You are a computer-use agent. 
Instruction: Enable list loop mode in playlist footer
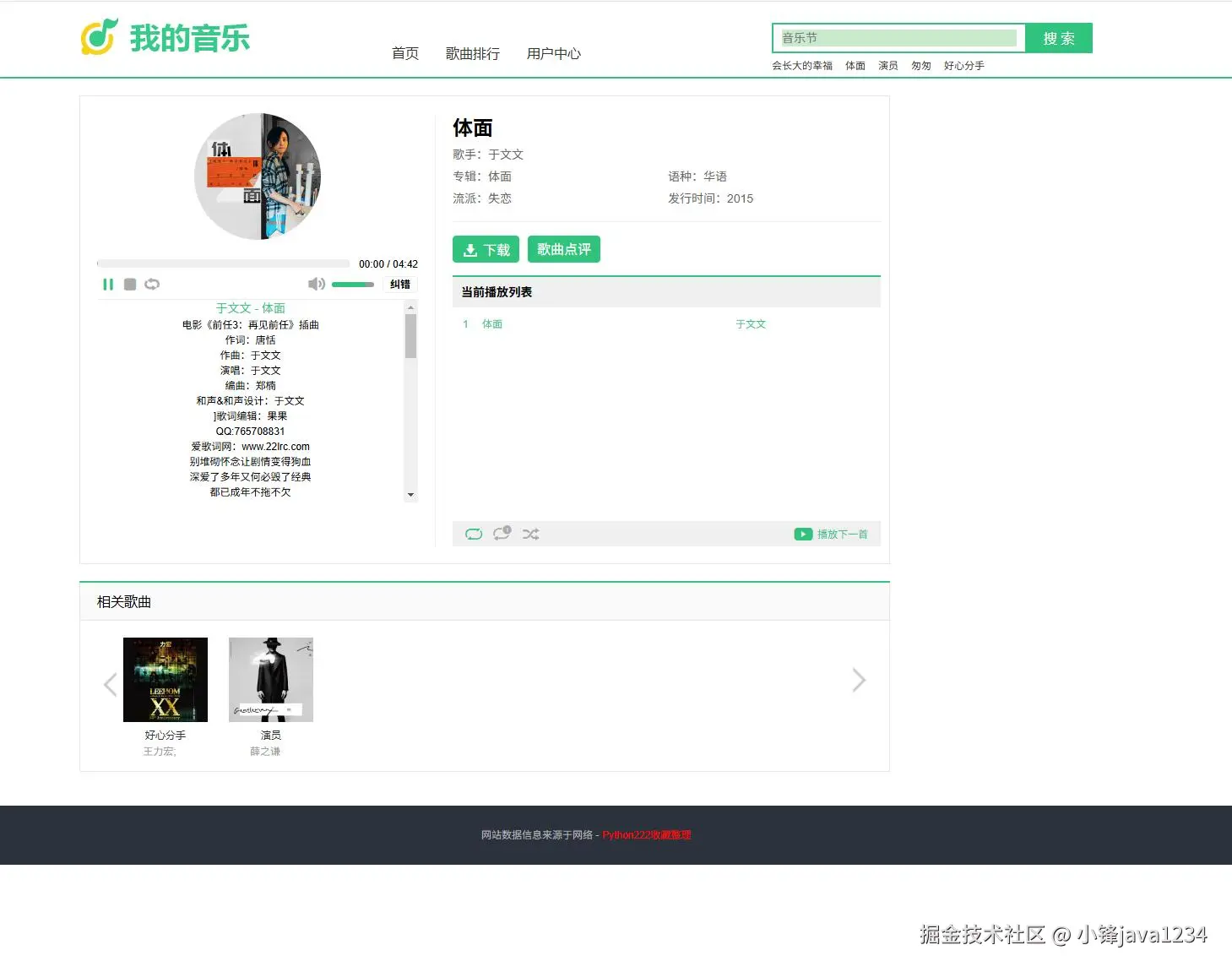pyautogui.click(x=474, y=534)
